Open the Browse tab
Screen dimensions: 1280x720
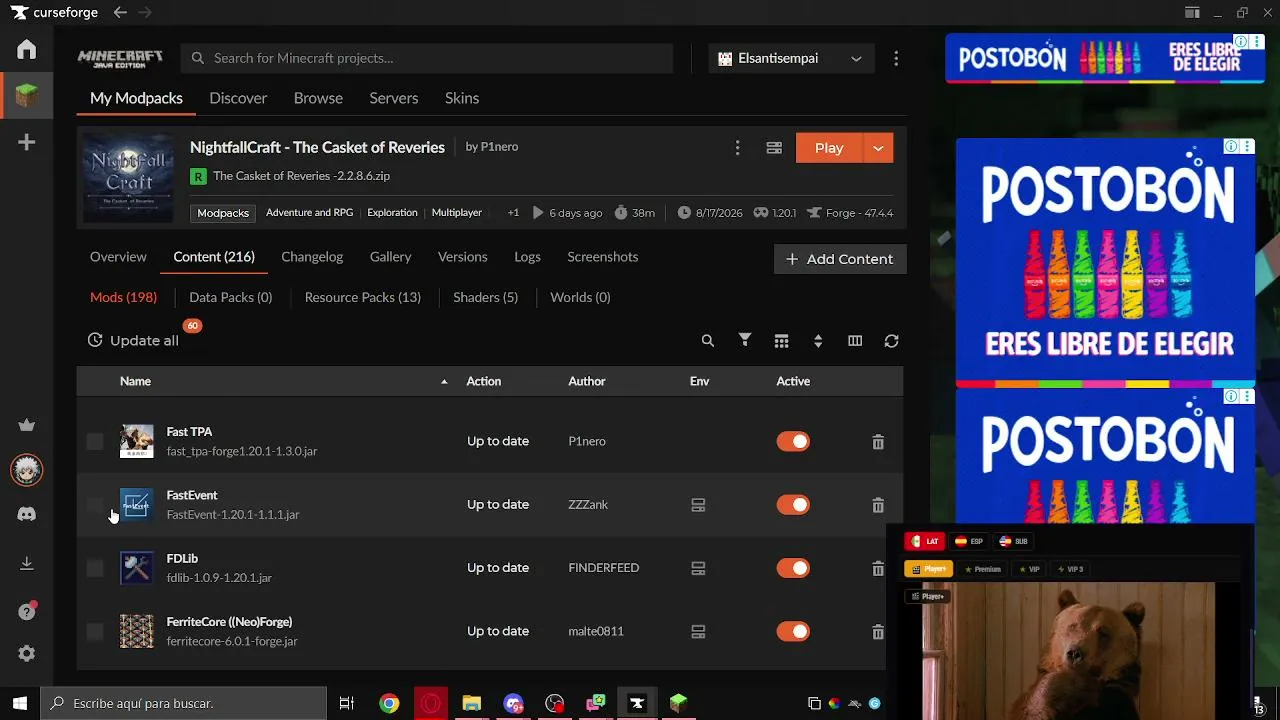[318, 98]
